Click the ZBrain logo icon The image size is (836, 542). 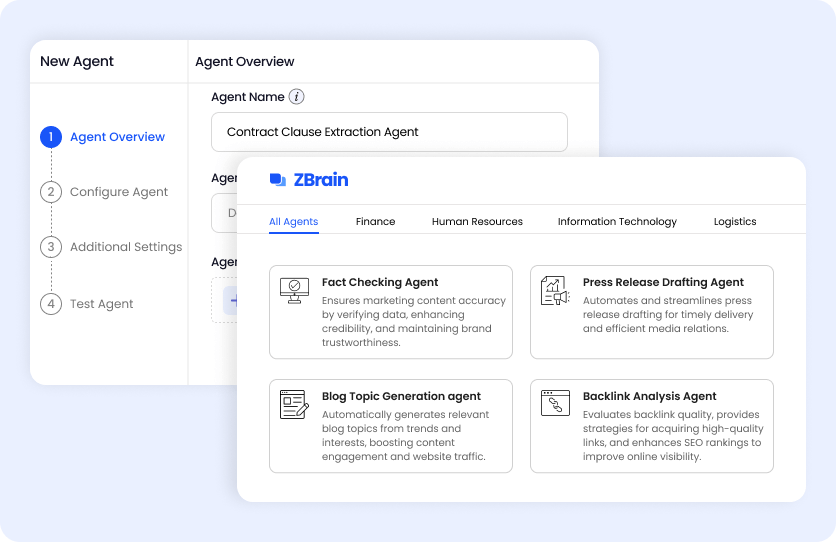[x=278, y=180]
